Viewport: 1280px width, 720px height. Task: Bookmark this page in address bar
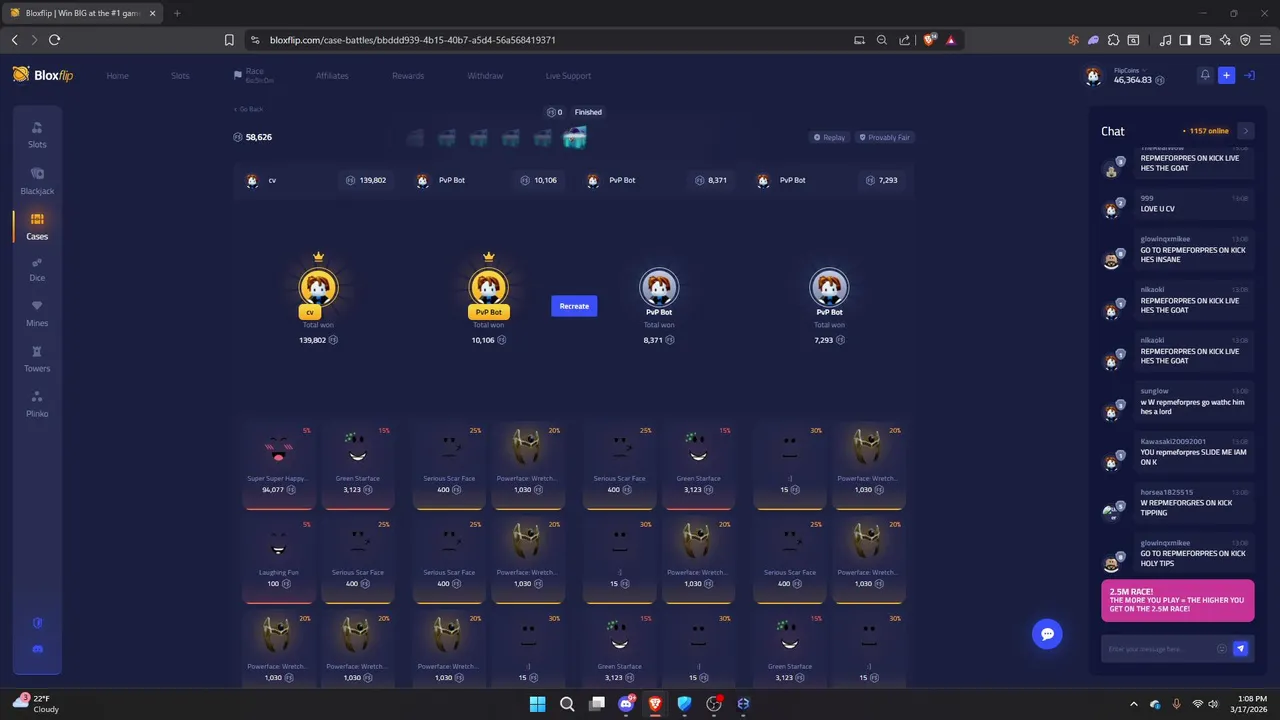(x=229, y=40)
